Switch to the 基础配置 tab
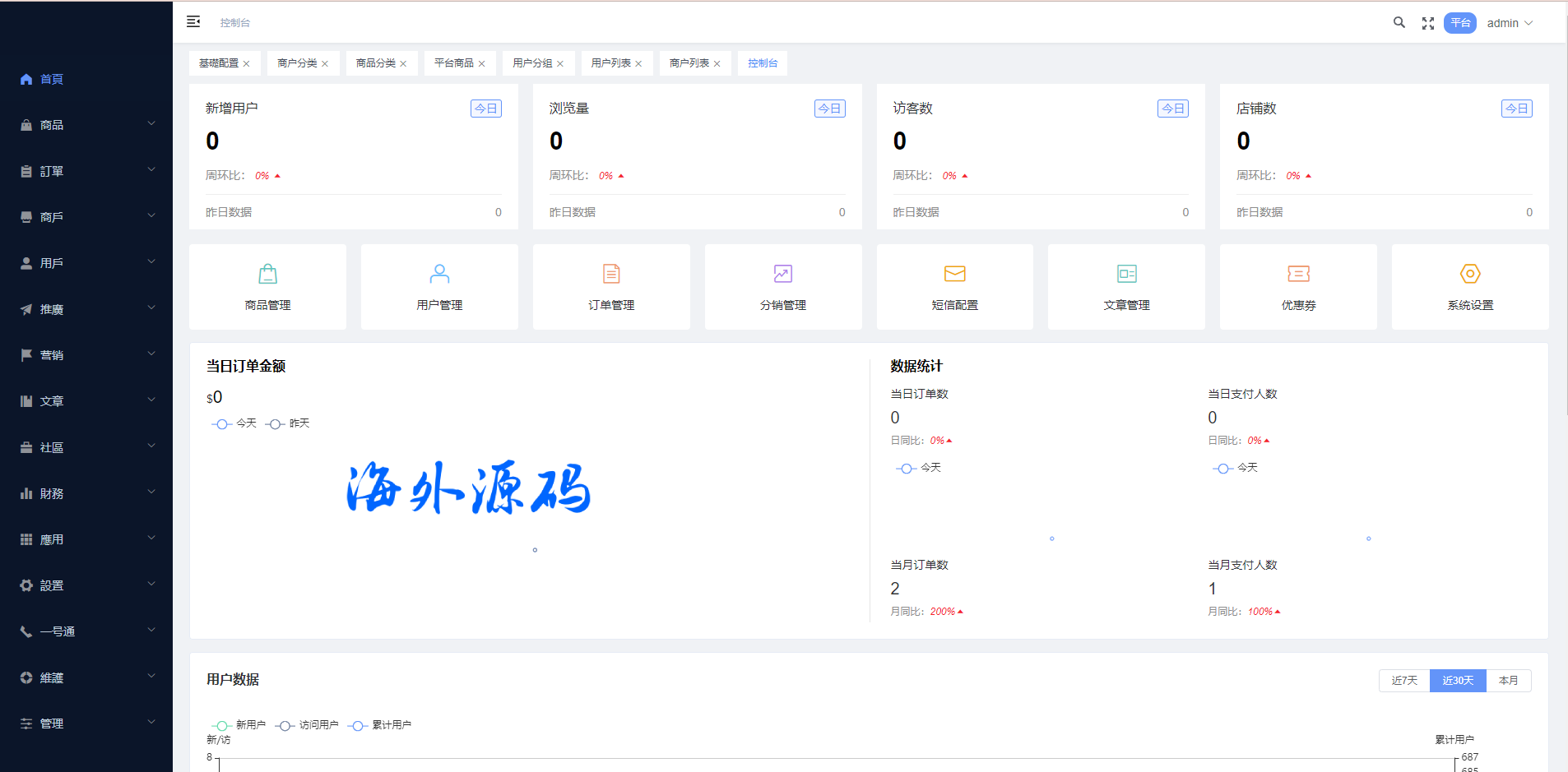 tap(218, 63)
